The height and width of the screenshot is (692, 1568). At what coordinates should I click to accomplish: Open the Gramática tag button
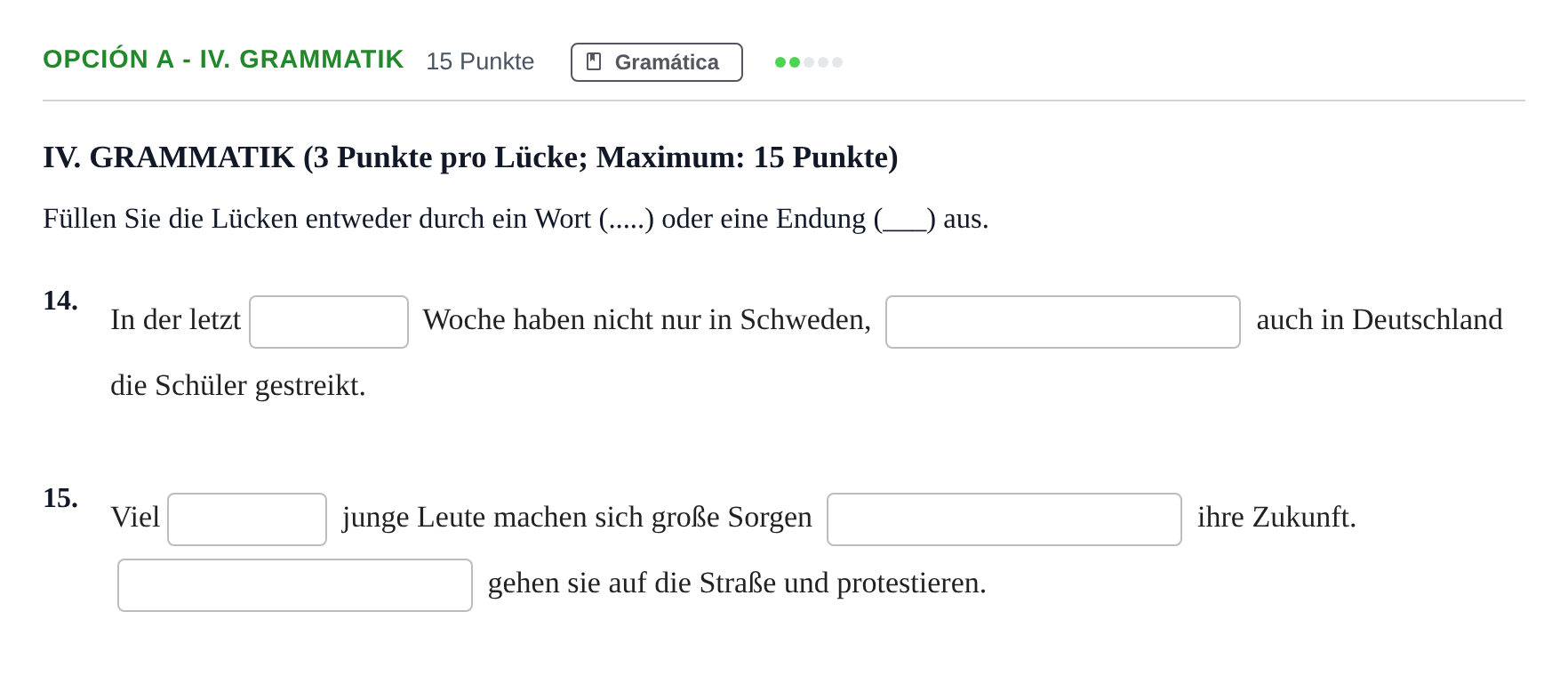click(x=657, y=62)
